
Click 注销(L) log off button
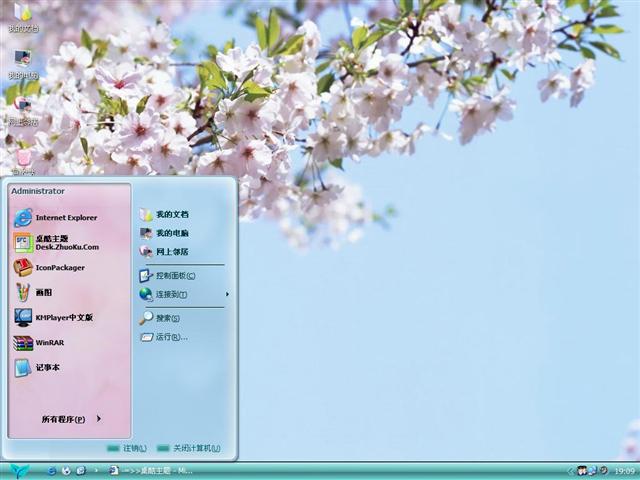pyautogui.click(x=127, y=448)
